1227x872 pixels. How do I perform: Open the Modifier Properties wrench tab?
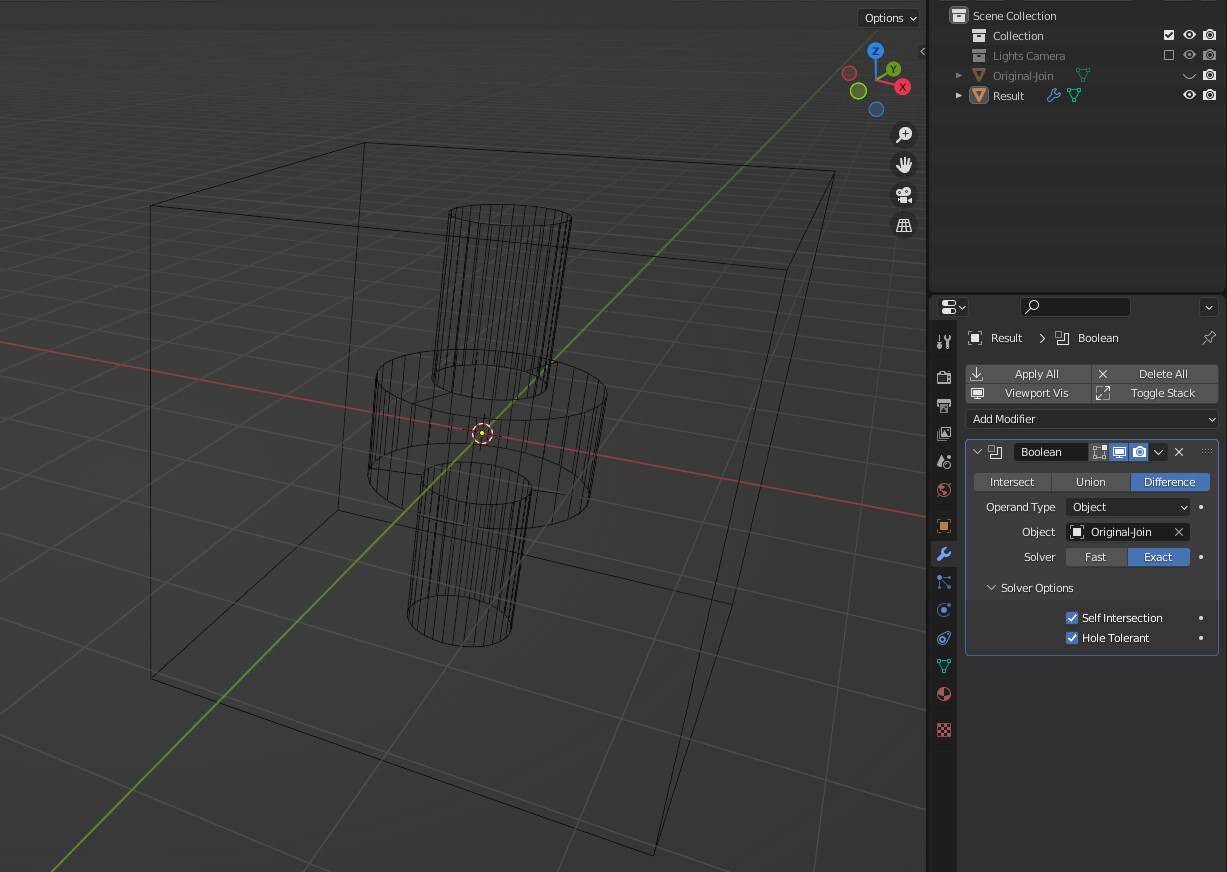click(943, 553)
